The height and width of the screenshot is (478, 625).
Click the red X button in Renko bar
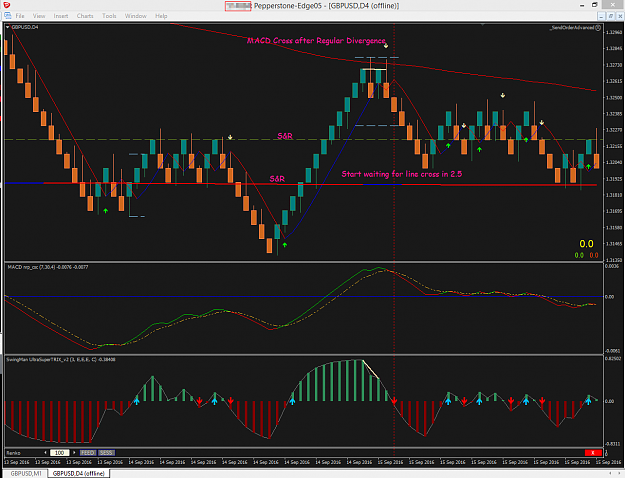pyautogui.click(x=593, y=452)
